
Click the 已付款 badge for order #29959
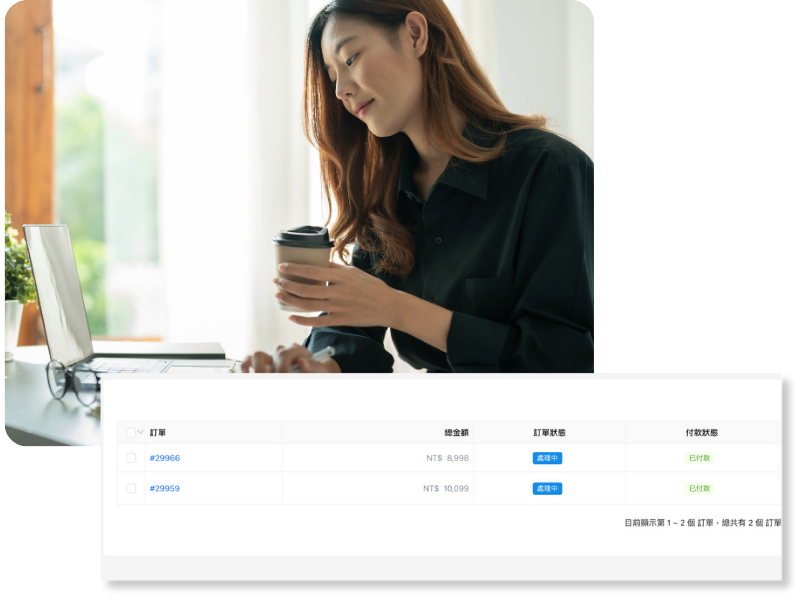coord(699,488)
